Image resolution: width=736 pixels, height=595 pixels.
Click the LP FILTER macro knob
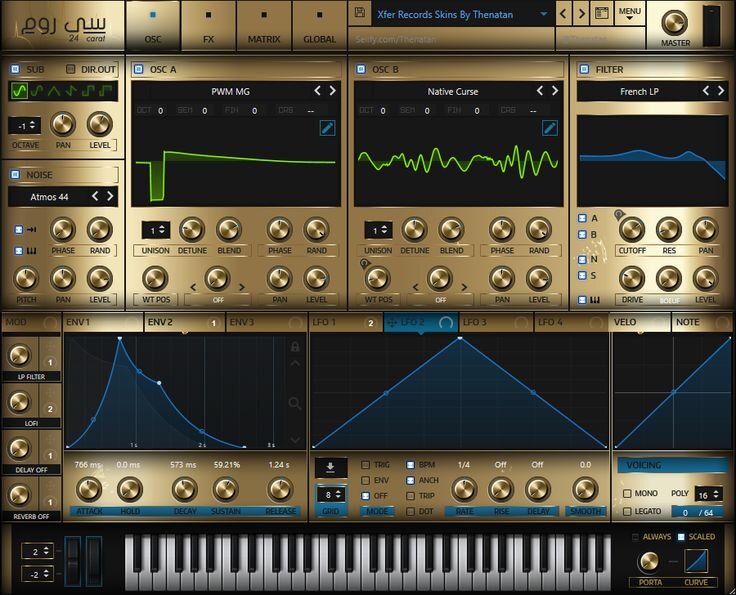(x=19, y=356)
